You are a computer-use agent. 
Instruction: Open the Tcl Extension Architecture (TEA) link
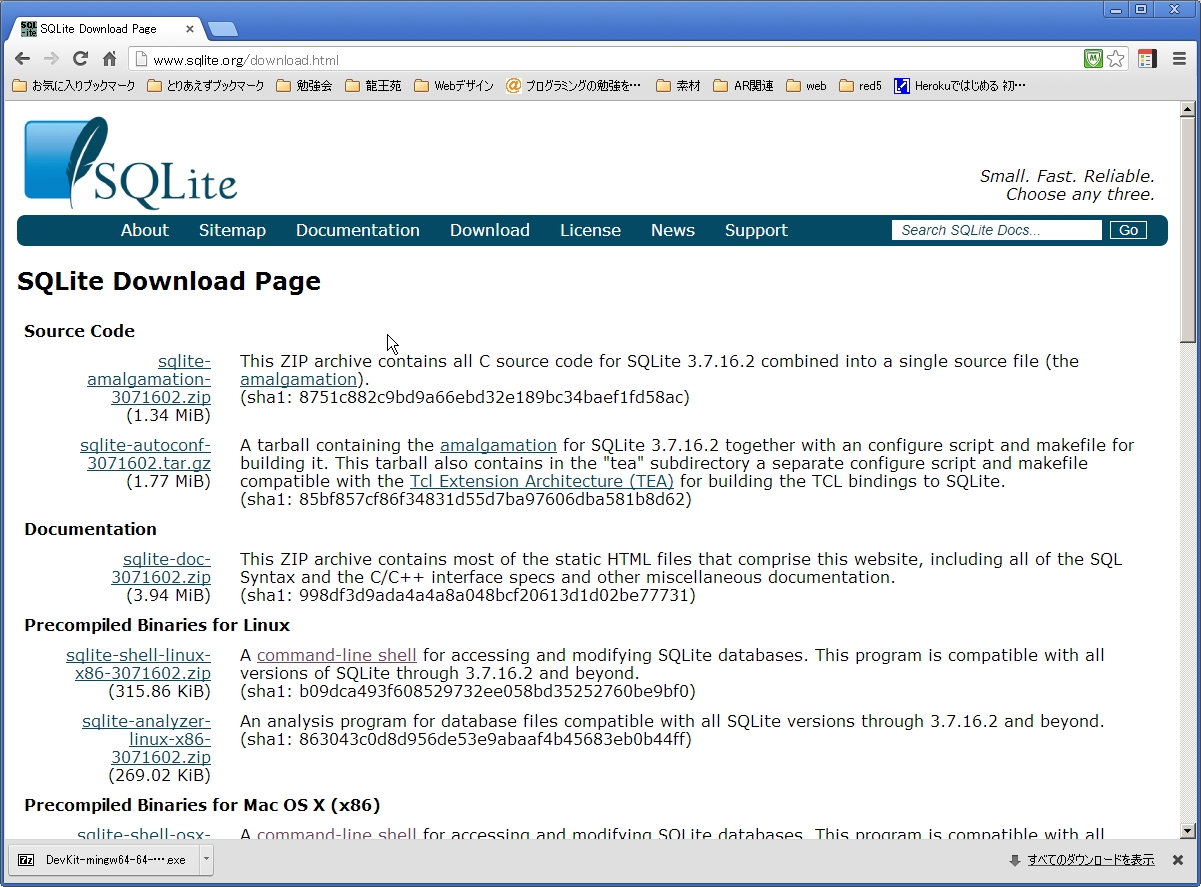click(542, 481)
